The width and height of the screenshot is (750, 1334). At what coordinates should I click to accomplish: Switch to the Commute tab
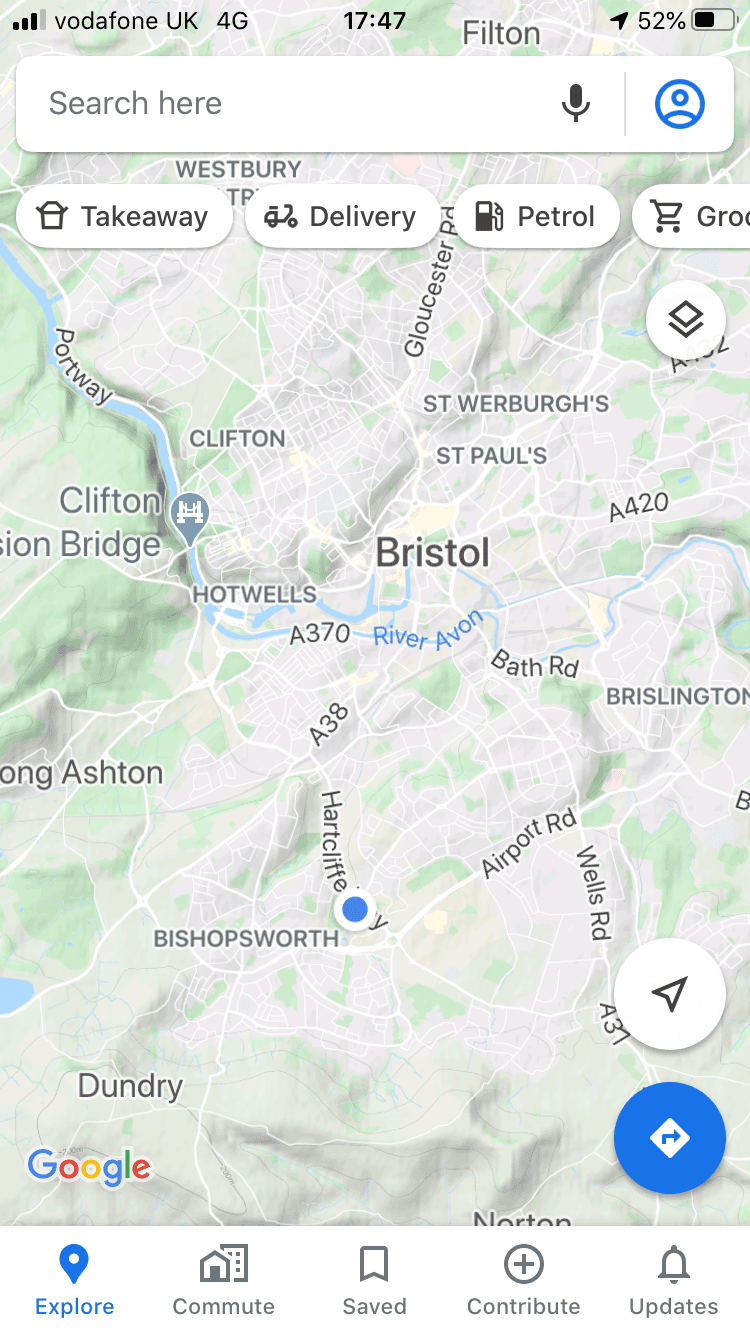click(x=224, y=1280)
